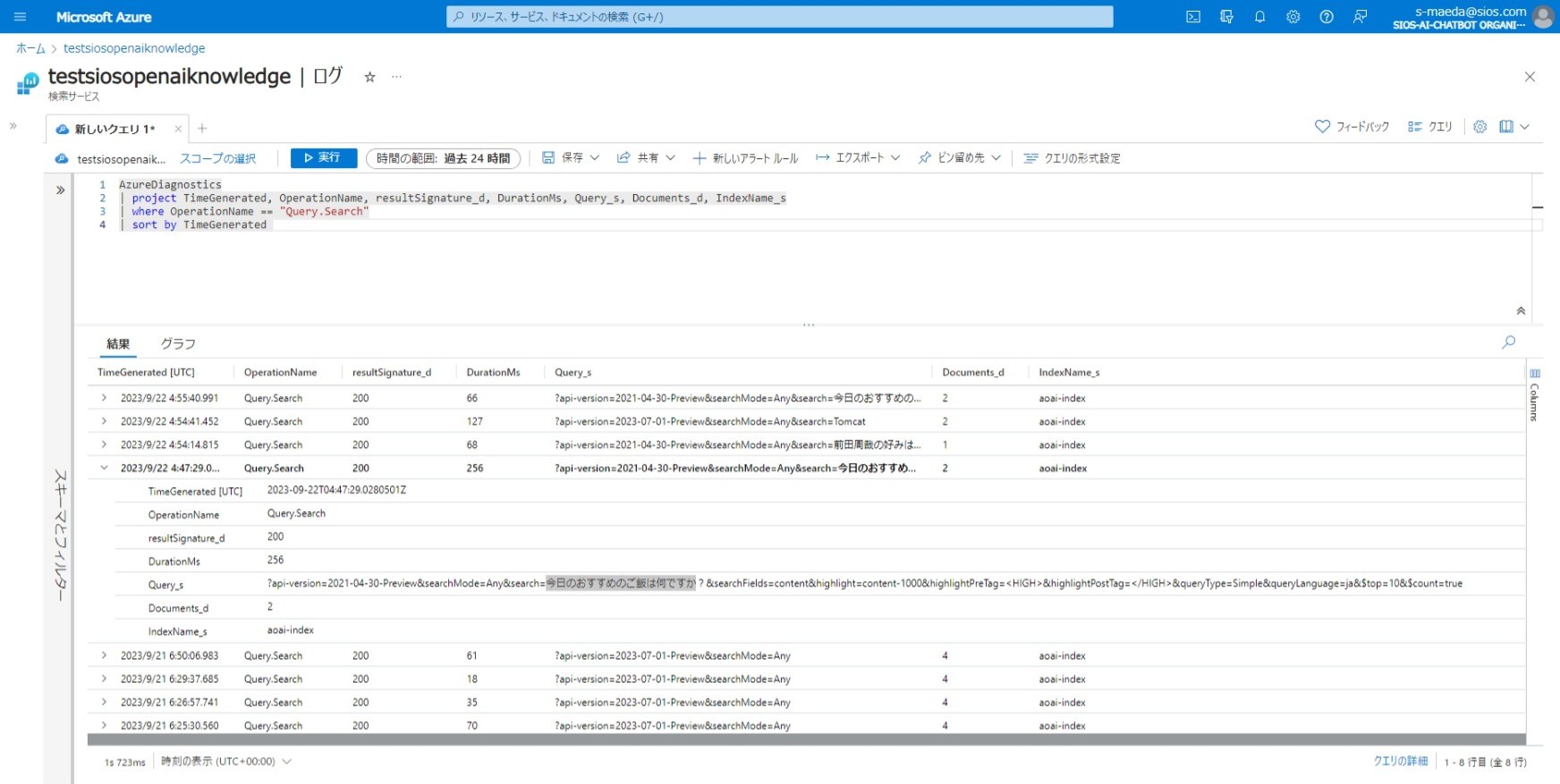
Task: Show Azure notifications bell
Action: tap(1259, 17)
